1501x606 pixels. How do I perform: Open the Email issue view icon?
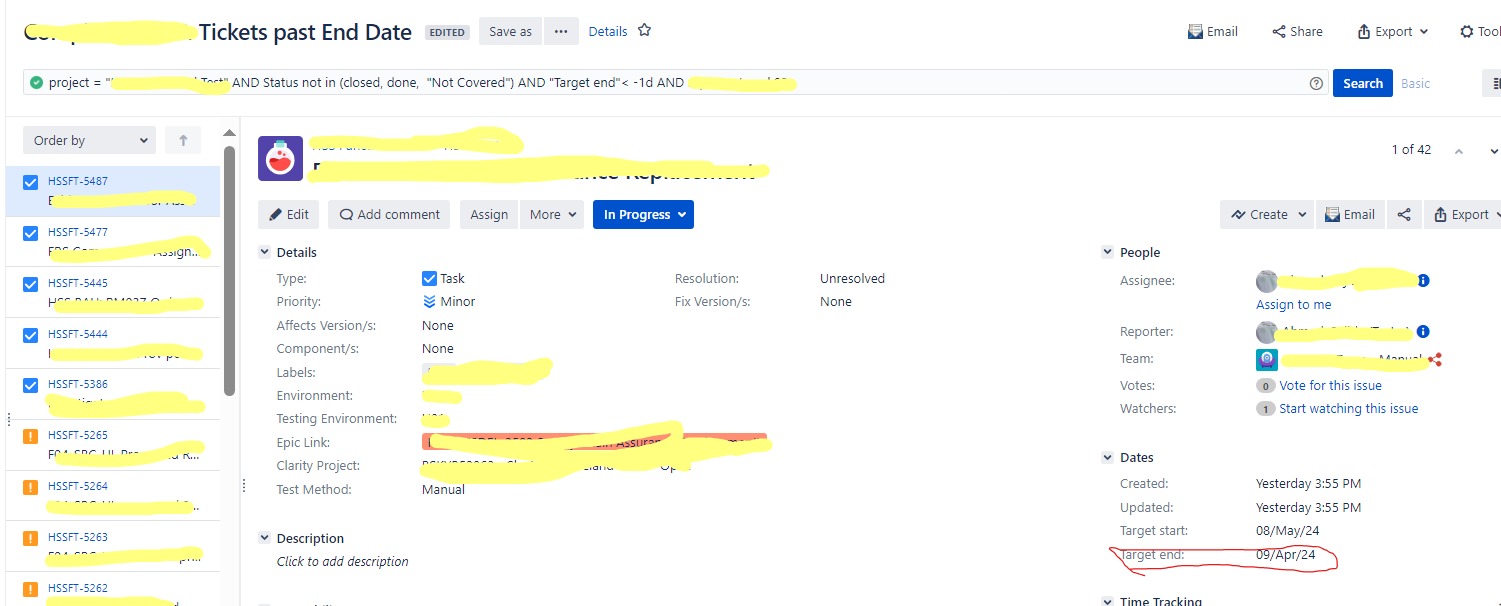coord(1350,214)
